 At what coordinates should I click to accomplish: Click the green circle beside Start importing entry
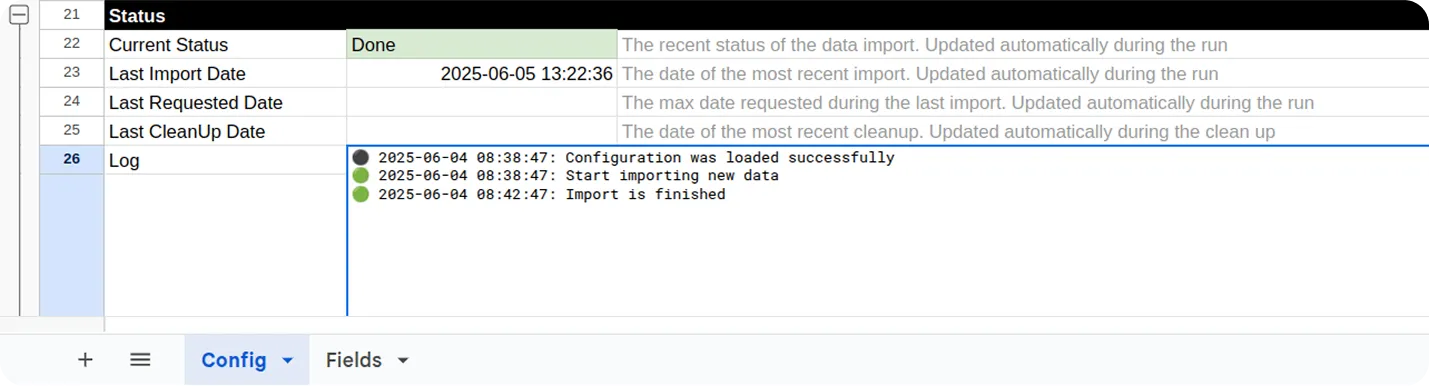361,175
